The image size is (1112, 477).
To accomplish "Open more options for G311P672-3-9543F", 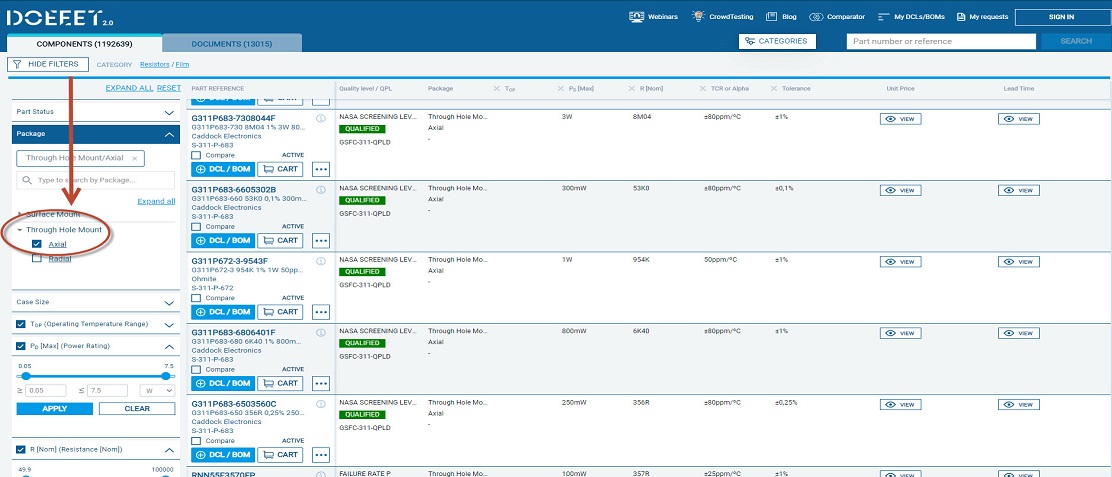I will click(x=321, y=313).
